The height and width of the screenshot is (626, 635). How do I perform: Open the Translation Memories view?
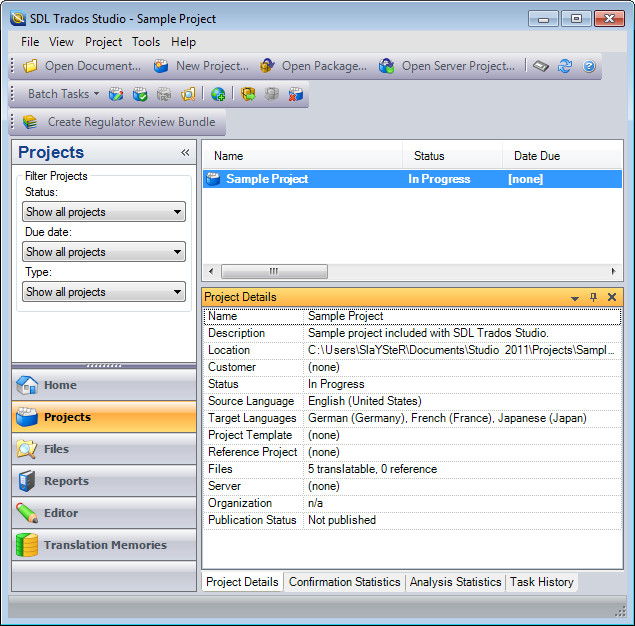[x=104, y=545]
